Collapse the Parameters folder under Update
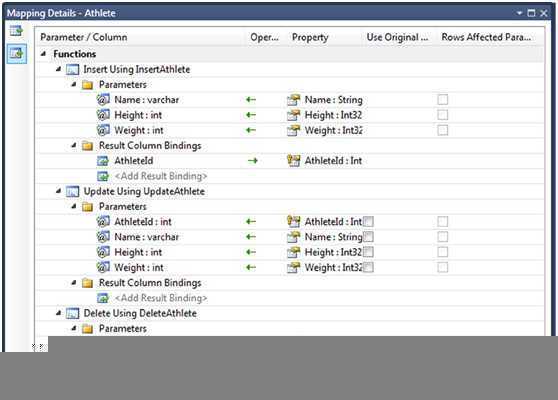Image resolution: width=558 pixels, height=400 pixels. [74, 206]
